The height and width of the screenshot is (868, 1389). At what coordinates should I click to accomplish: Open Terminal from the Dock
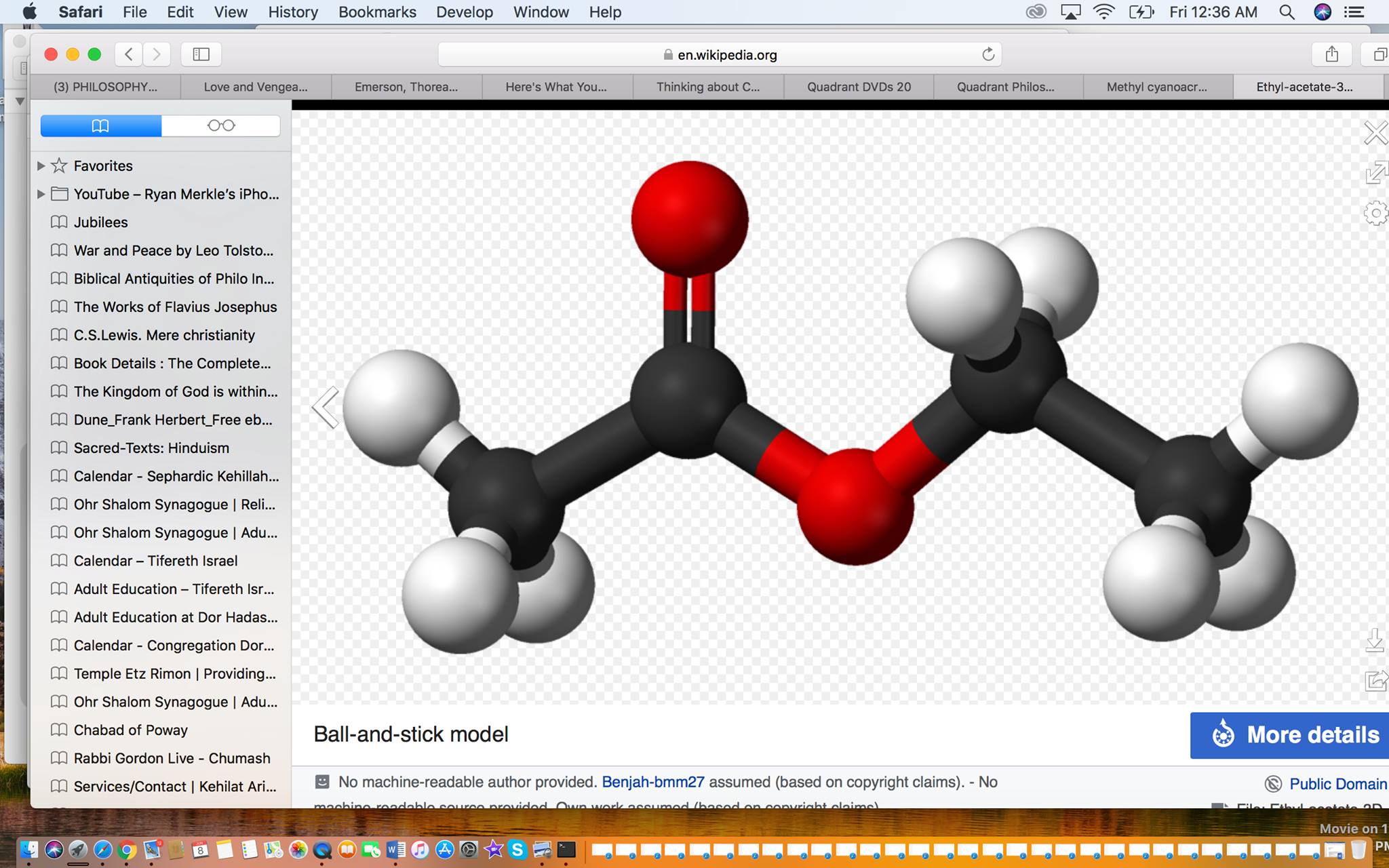[566, 850]
